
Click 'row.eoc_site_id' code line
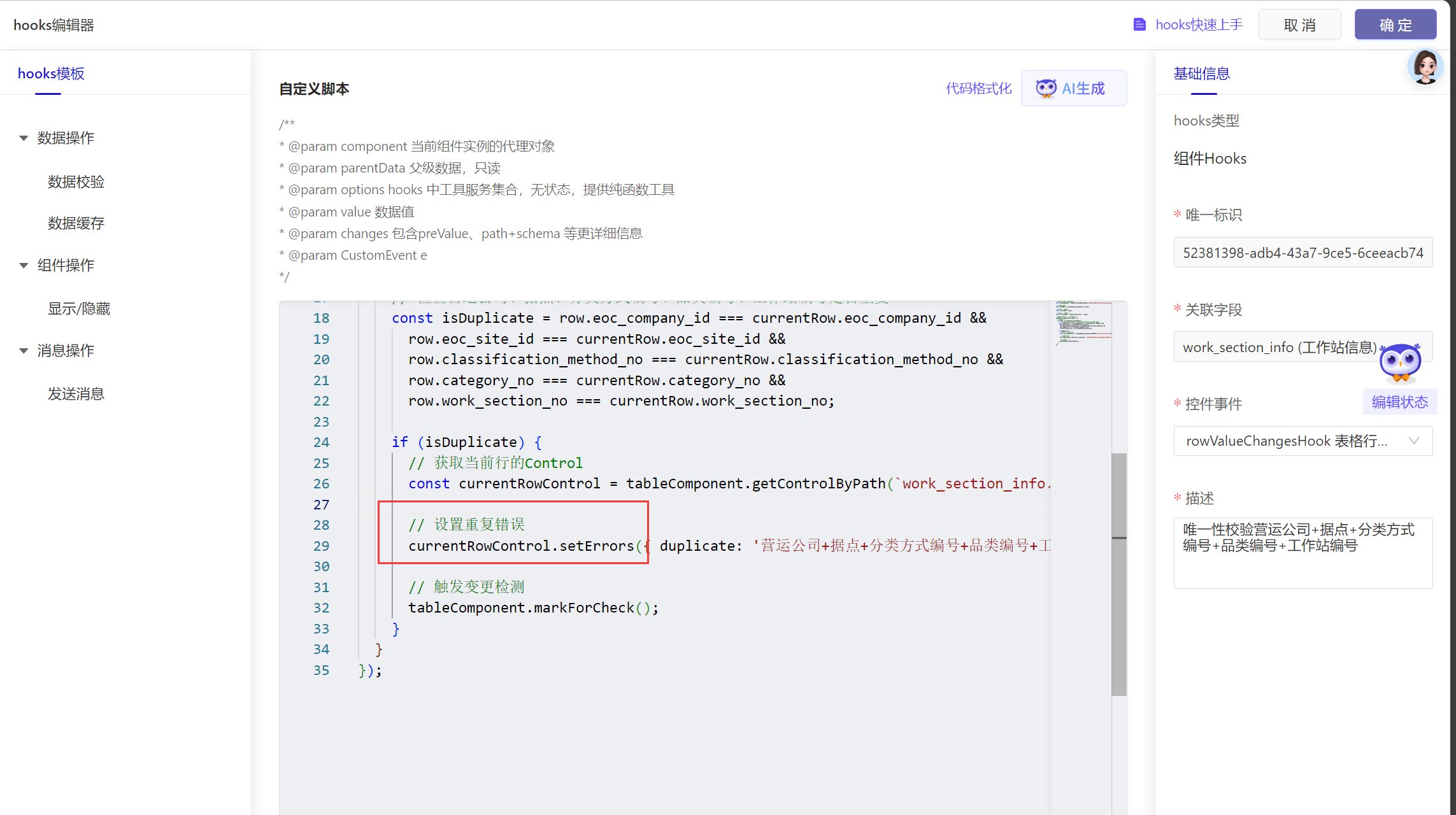click(597, 339)
